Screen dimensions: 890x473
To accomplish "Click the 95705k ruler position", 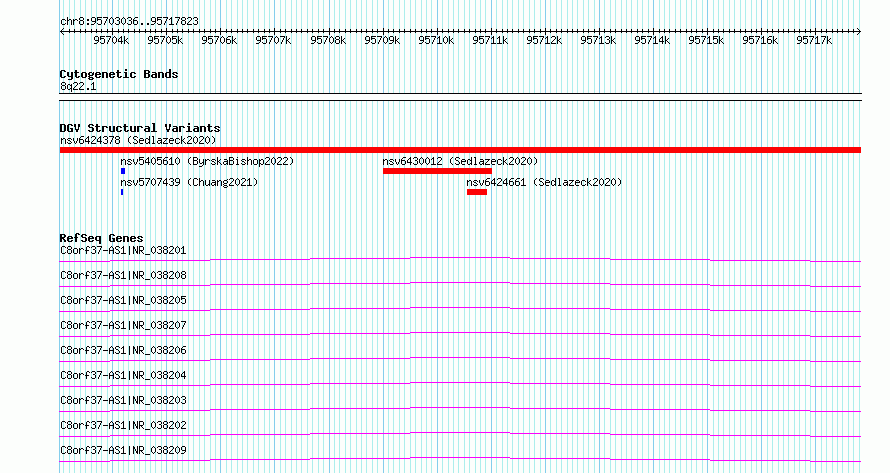I will pos(165,40).
